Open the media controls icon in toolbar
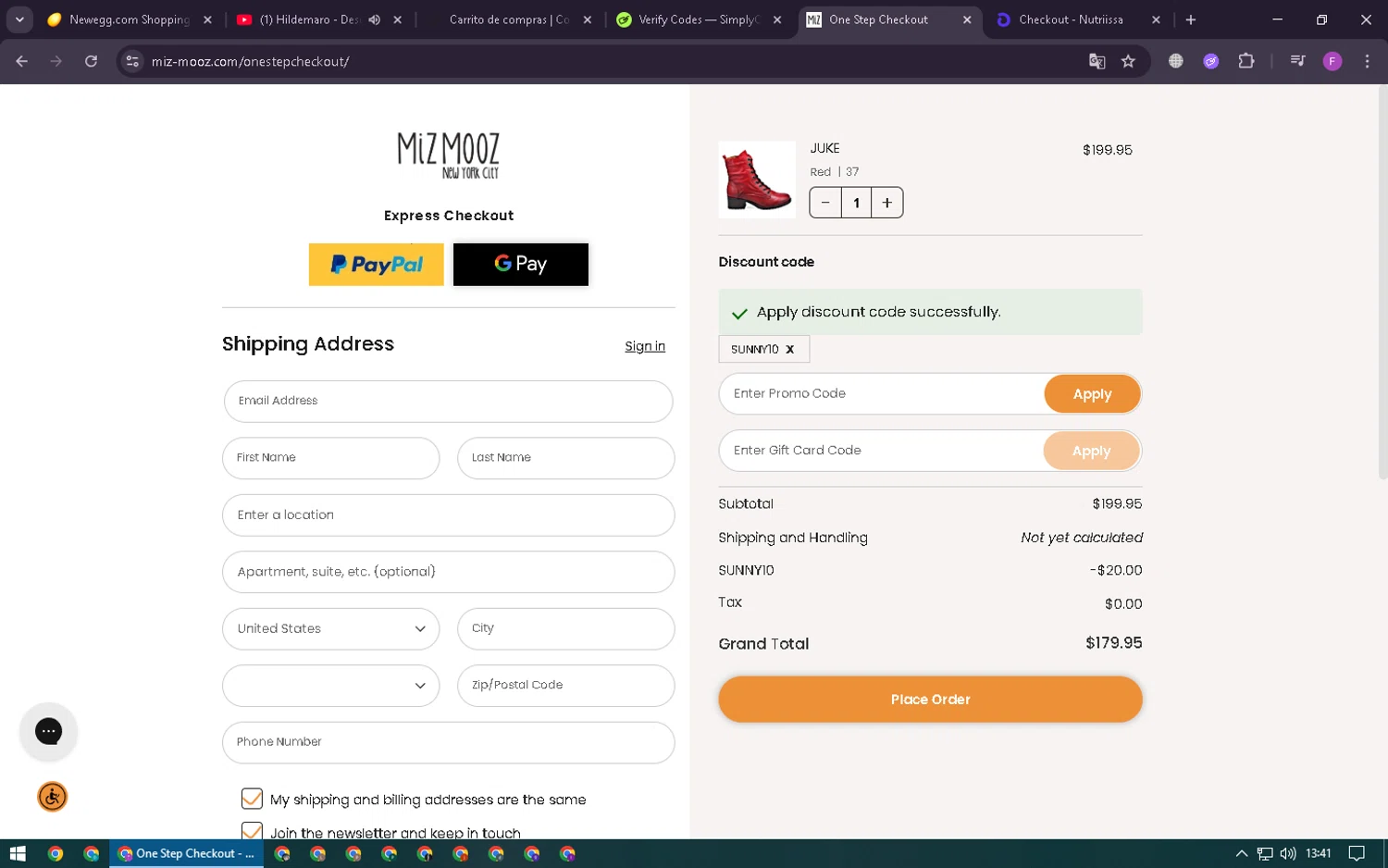1388x868 pixels. point(1297,61)
